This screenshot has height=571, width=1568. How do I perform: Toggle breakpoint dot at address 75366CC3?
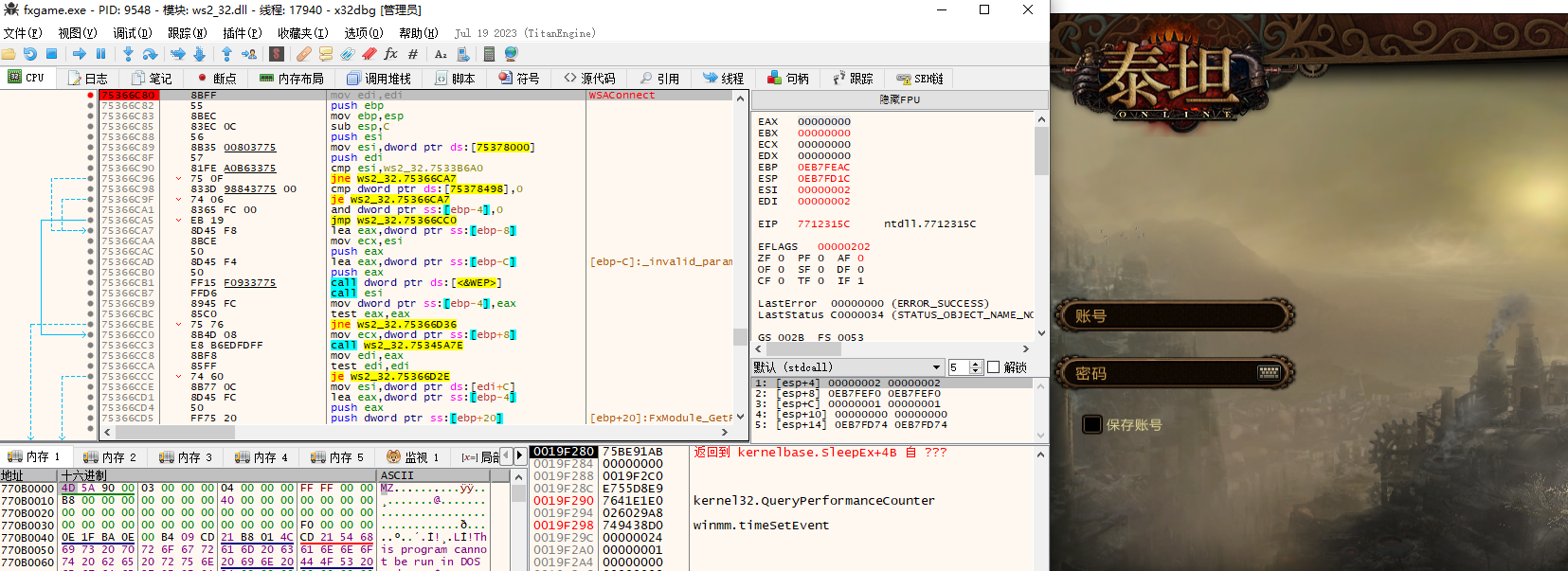(x=90, y=345)
